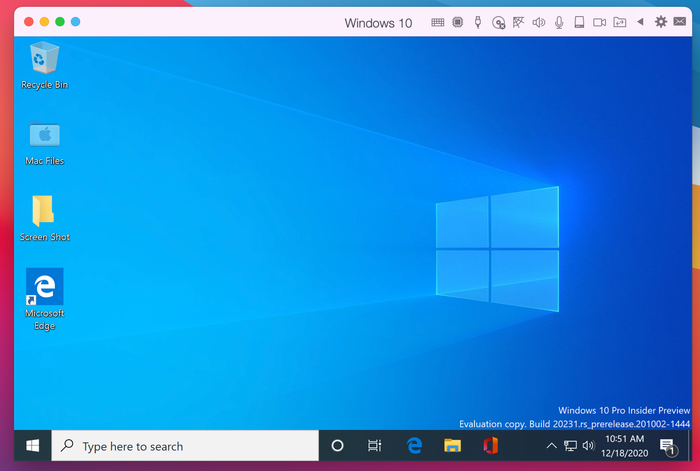Click the network icon in system tray
Image resolution: width=700 pixels, height=471 pixels.
click(570, 446)
